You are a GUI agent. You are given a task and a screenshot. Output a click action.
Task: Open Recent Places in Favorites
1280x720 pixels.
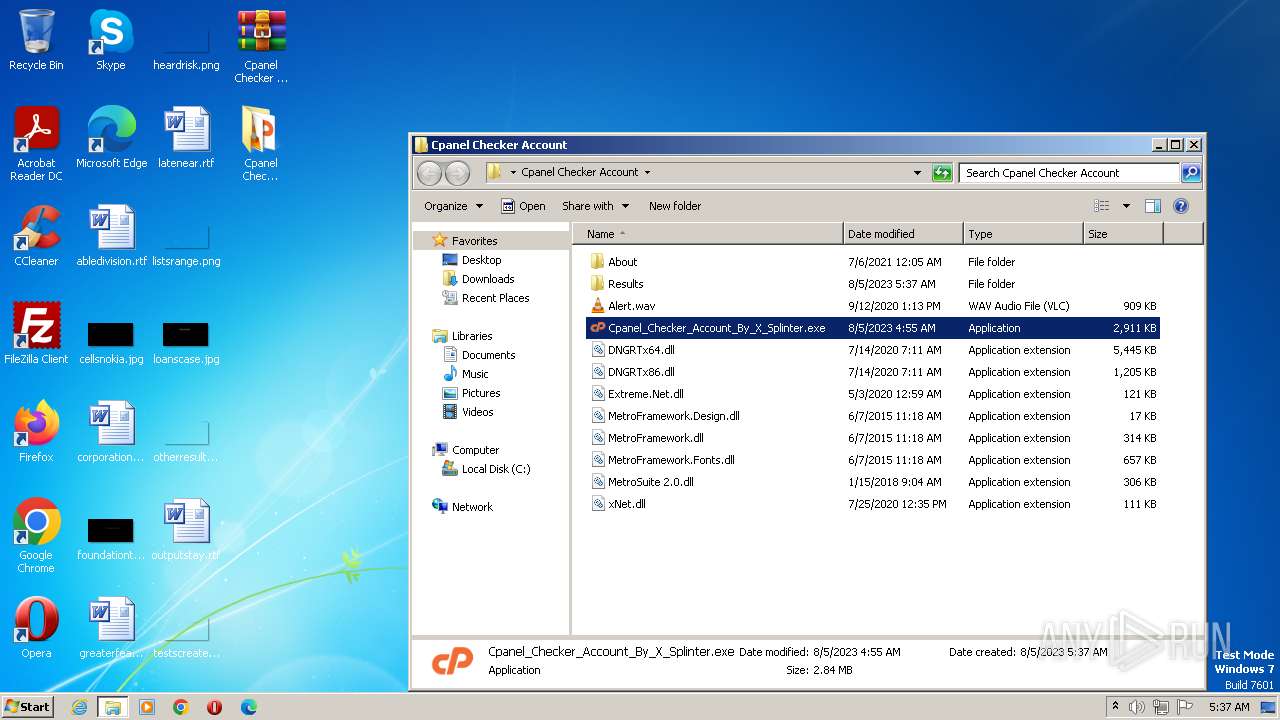[486, 298]
